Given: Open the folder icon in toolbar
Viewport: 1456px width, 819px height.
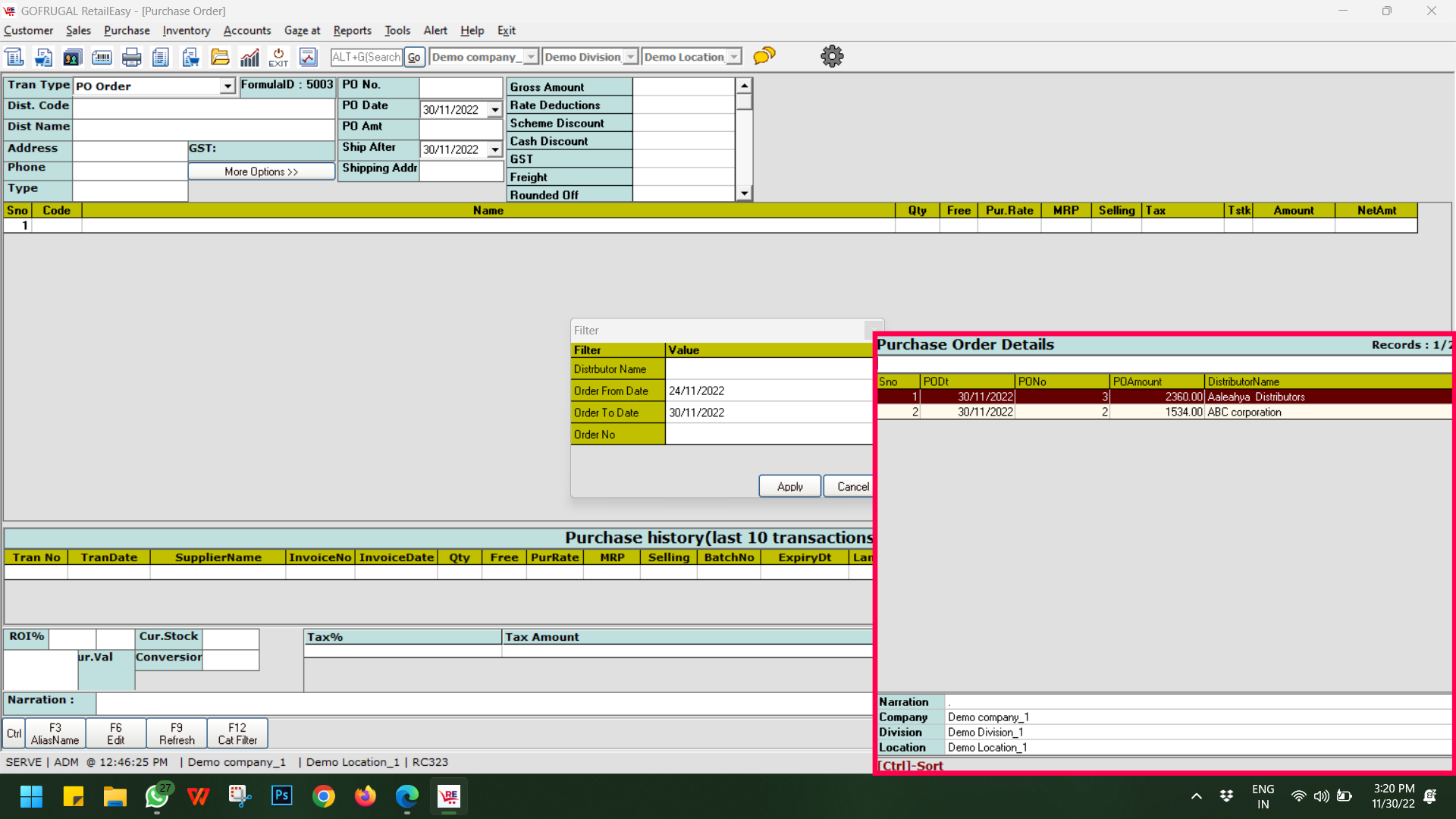Looking at the screenshot, I should [220, 57].
